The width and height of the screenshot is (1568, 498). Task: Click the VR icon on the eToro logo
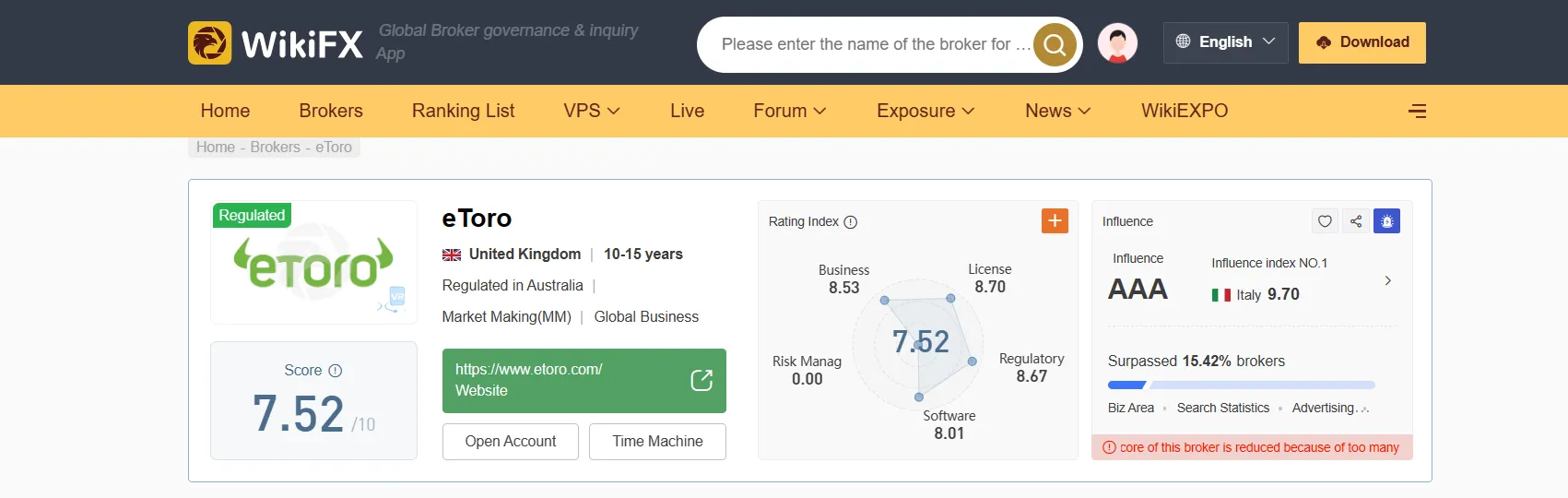(397, 296)
